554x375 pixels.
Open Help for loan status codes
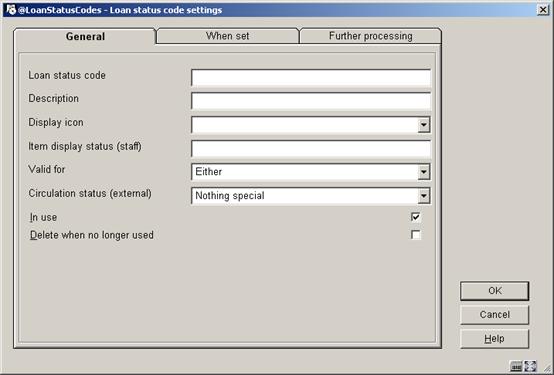pos(494,339)
